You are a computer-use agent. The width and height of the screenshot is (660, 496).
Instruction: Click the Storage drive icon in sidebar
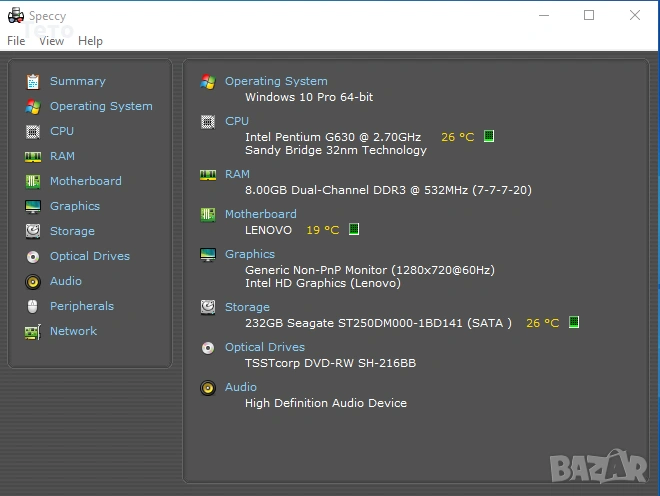(x=33, y=231)
